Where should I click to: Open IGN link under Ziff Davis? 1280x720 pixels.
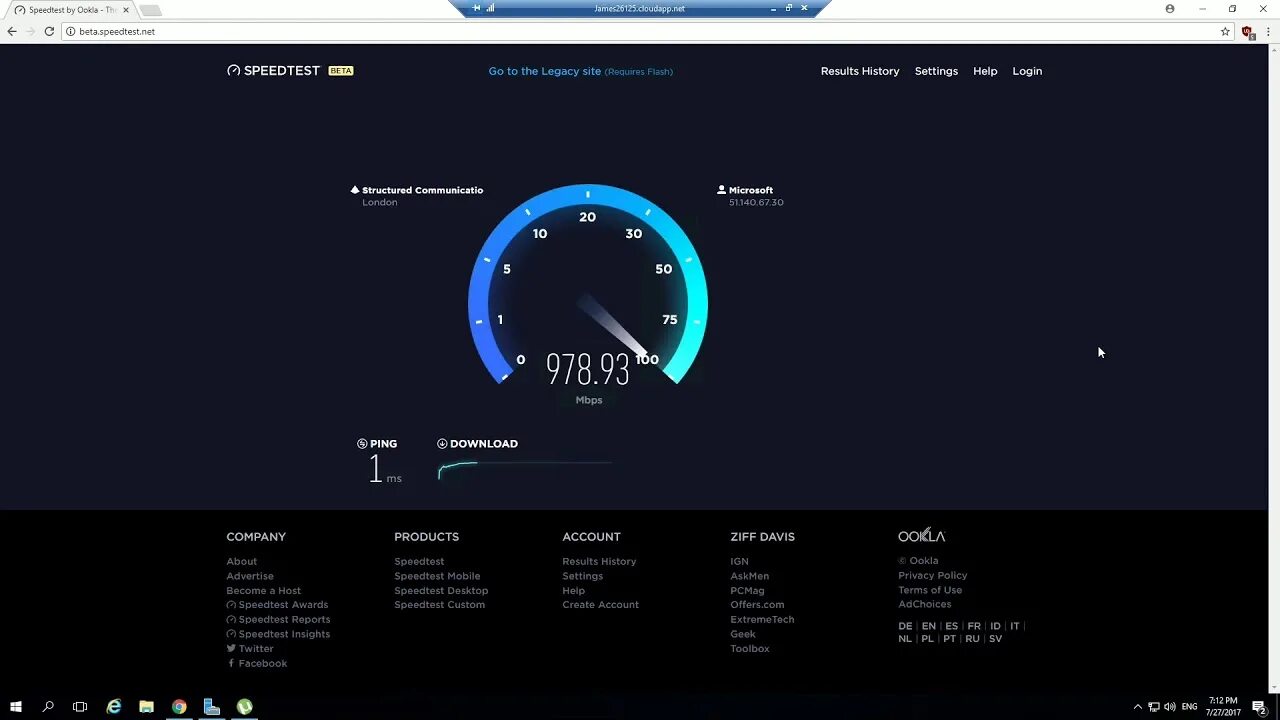pos(739,561)
